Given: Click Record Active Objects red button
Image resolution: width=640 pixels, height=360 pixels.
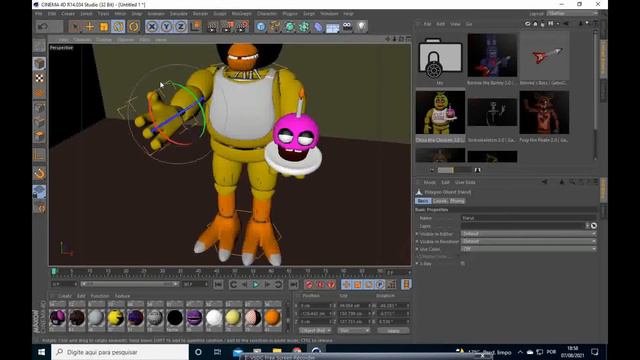Looking at the screenshot, I should click(309, 284).
